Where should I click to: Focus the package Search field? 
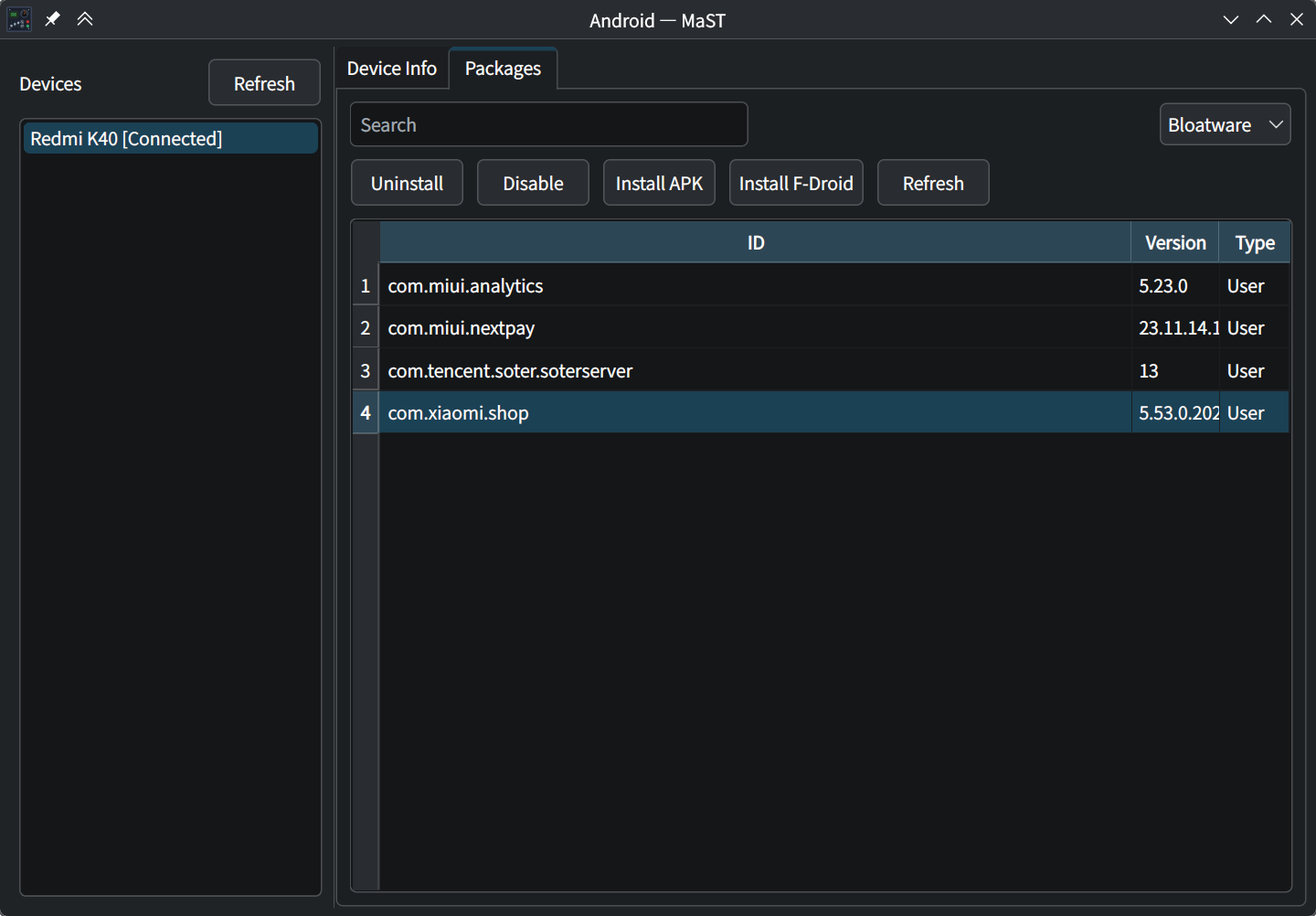click(548, 124)
